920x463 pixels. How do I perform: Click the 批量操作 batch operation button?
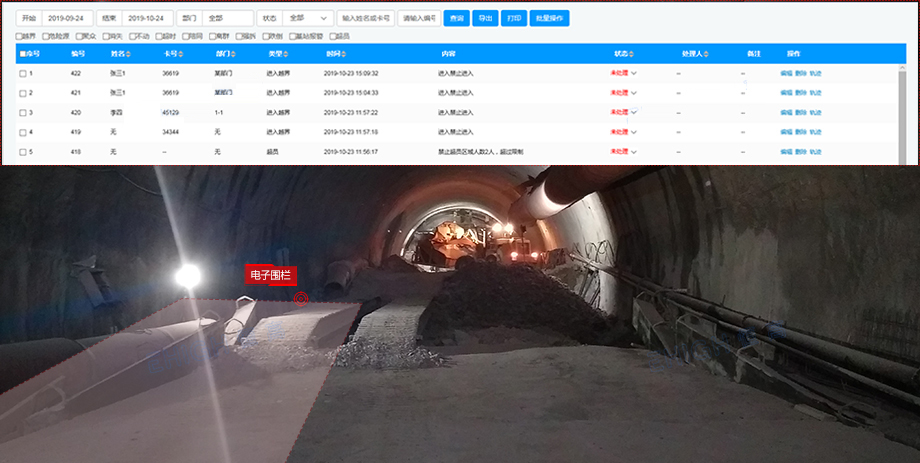(549, 18)
